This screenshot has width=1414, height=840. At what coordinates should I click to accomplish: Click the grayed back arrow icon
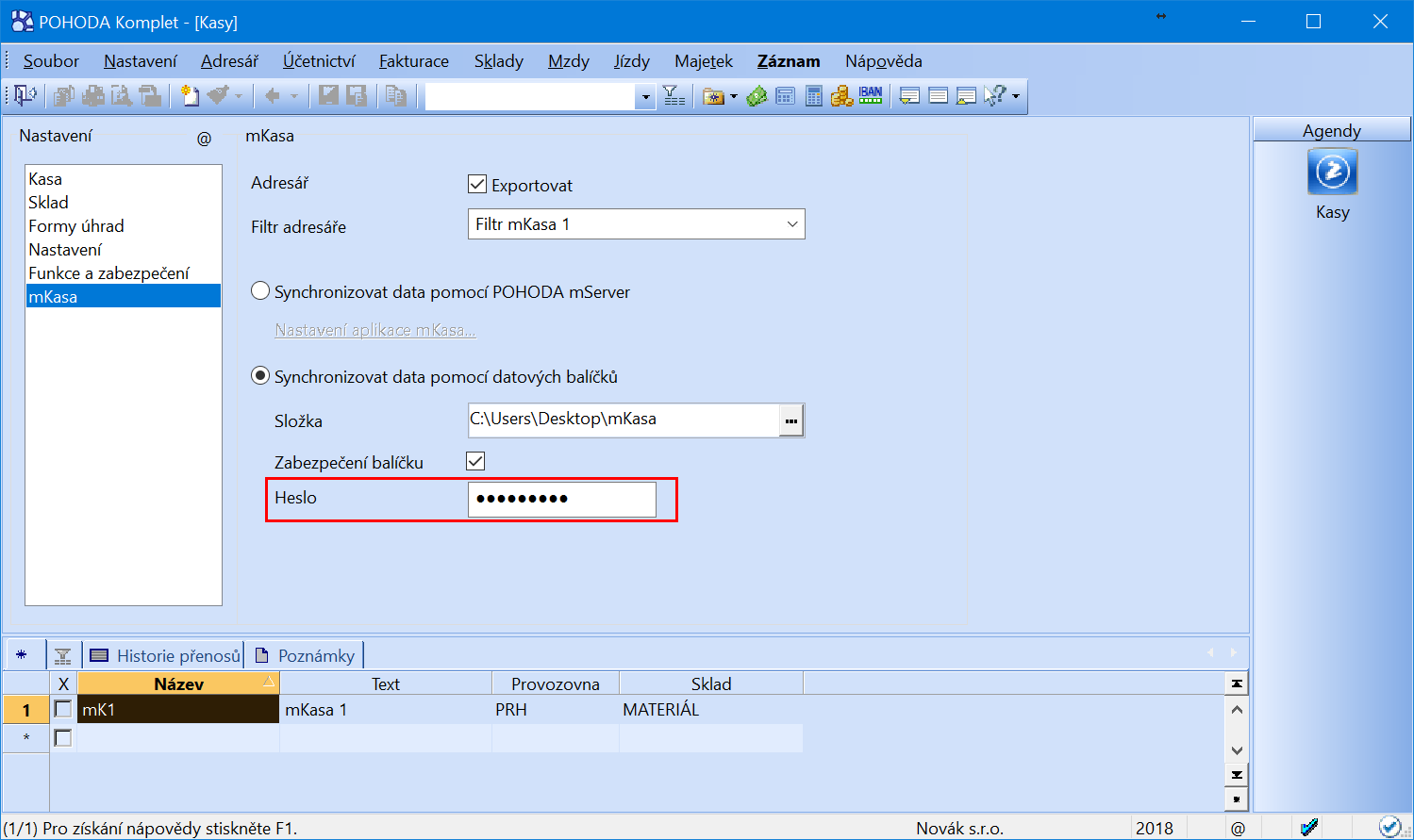pos(273,95)
